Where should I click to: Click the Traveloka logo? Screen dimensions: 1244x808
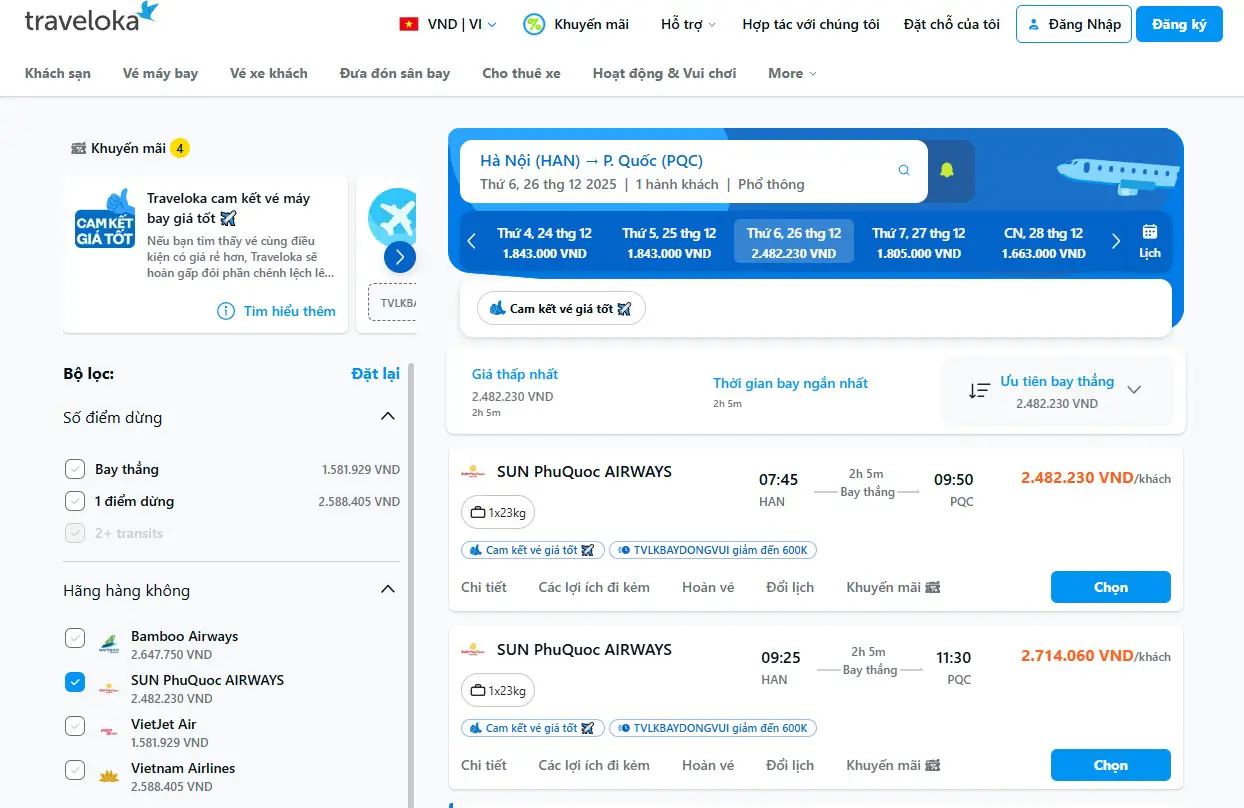coord(91,19)
